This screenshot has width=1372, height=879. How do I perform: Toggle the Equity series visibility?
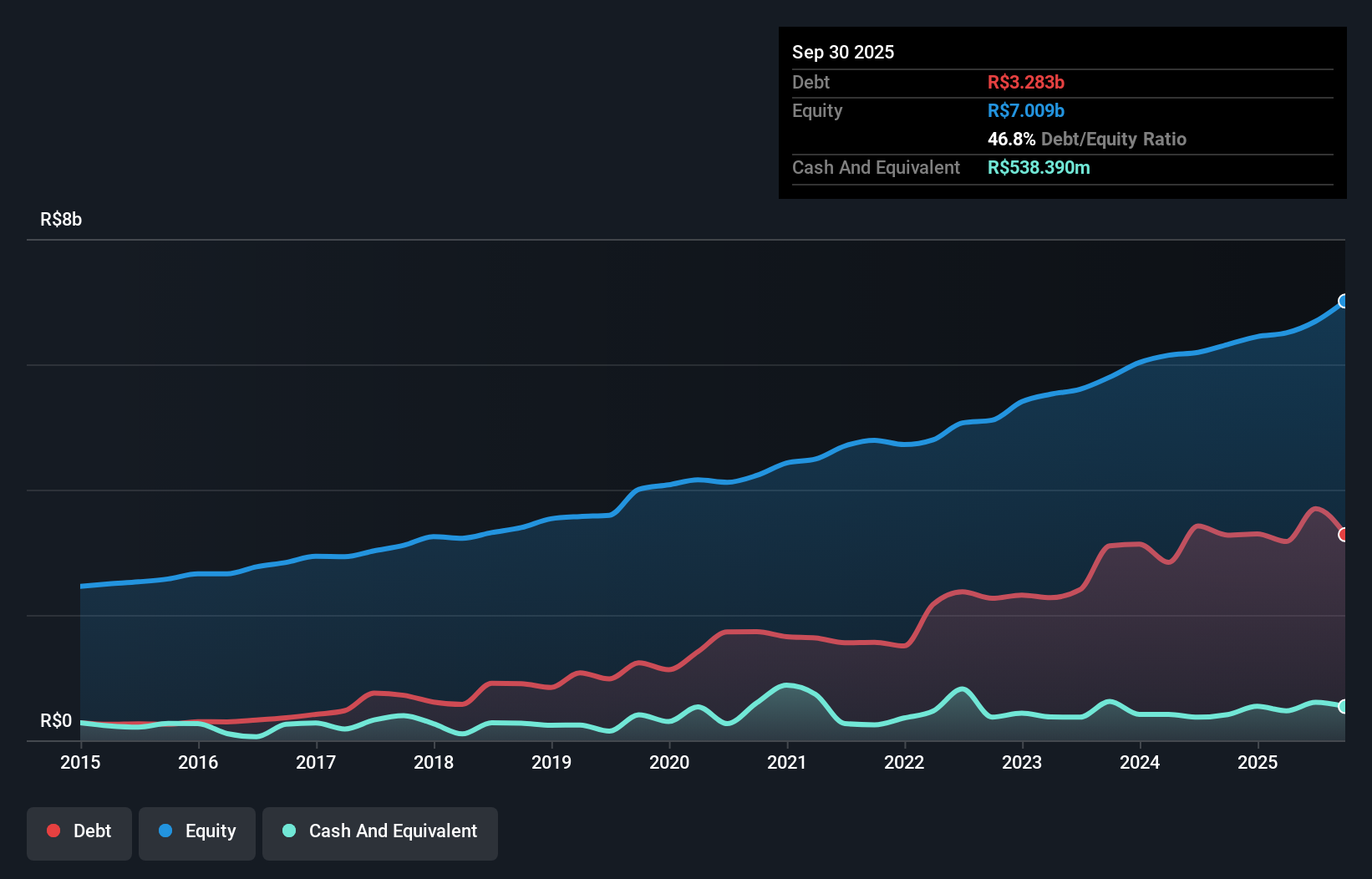tap(196, 831)
